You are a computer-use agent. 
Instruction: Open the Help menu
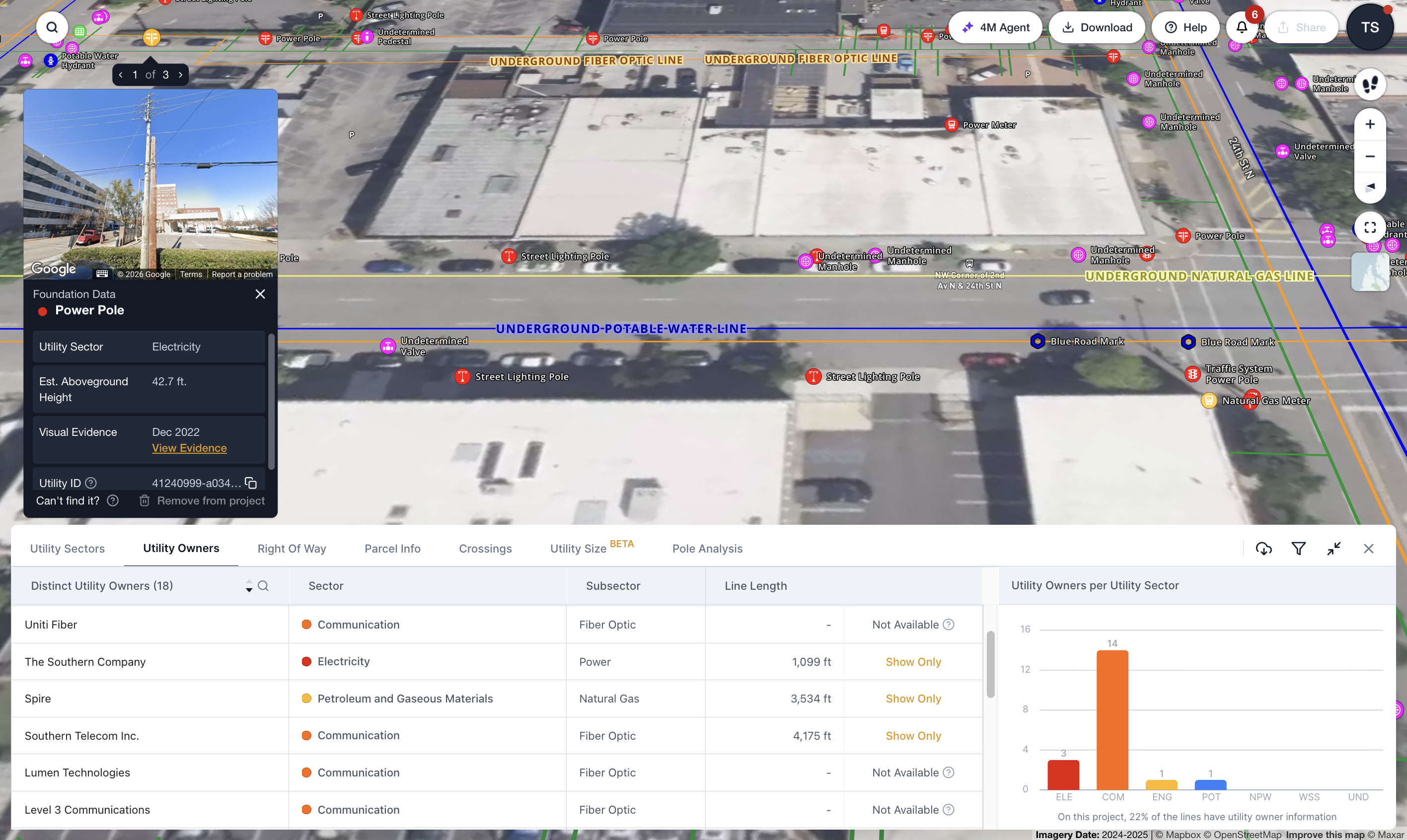coord(1185,27)
